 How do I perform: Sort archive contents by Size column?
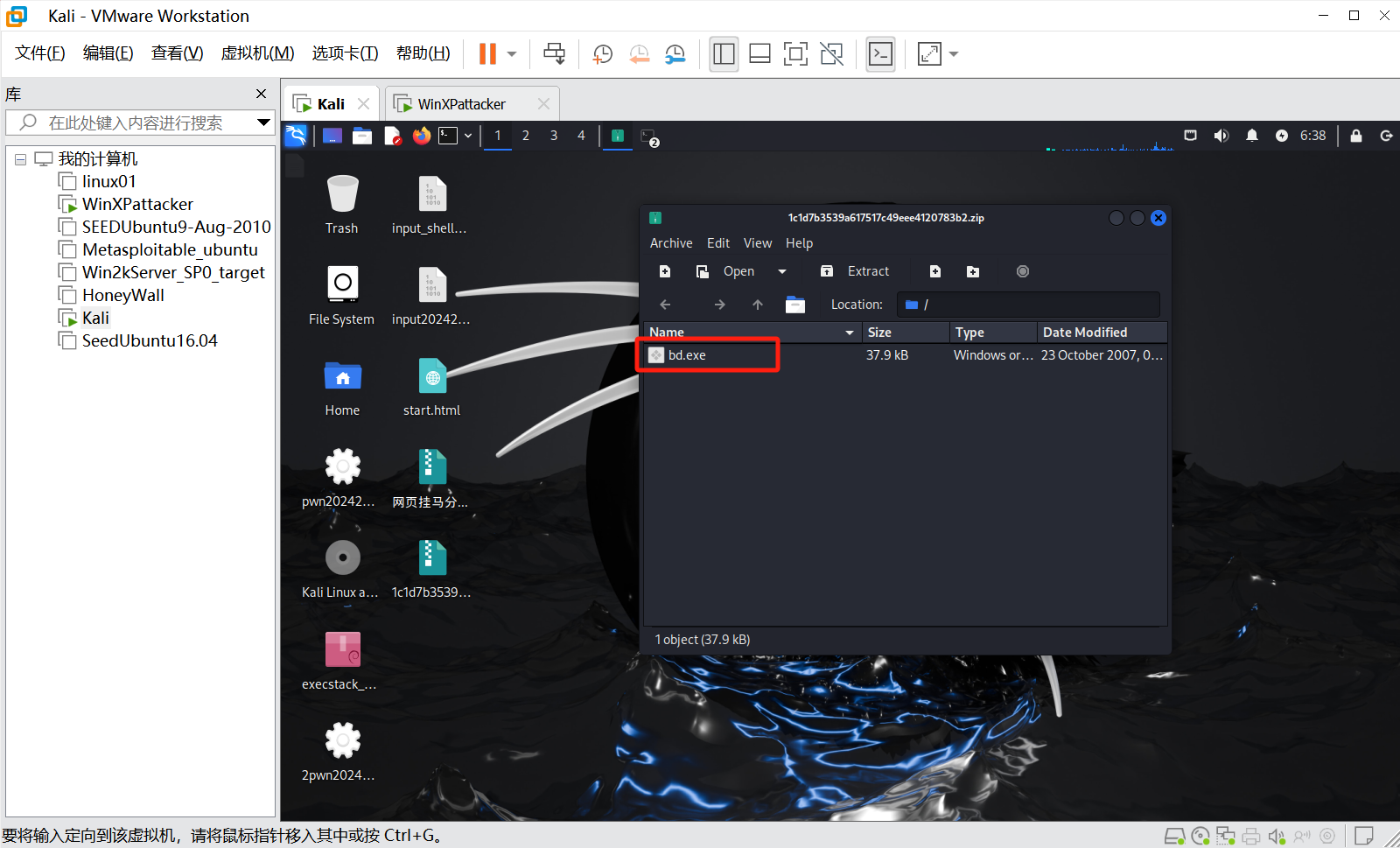coord(906,333)
